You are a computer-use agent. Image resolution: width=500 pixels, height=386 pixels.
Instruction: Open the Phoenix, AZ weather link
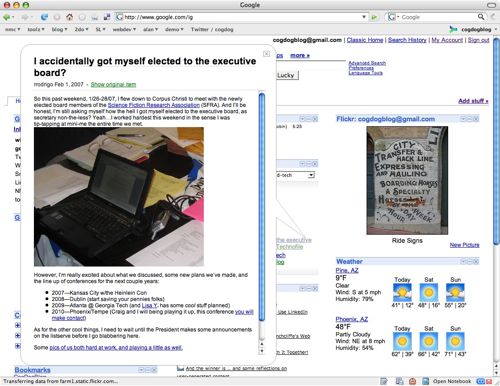pyautogui.click(x=352, y=319)
